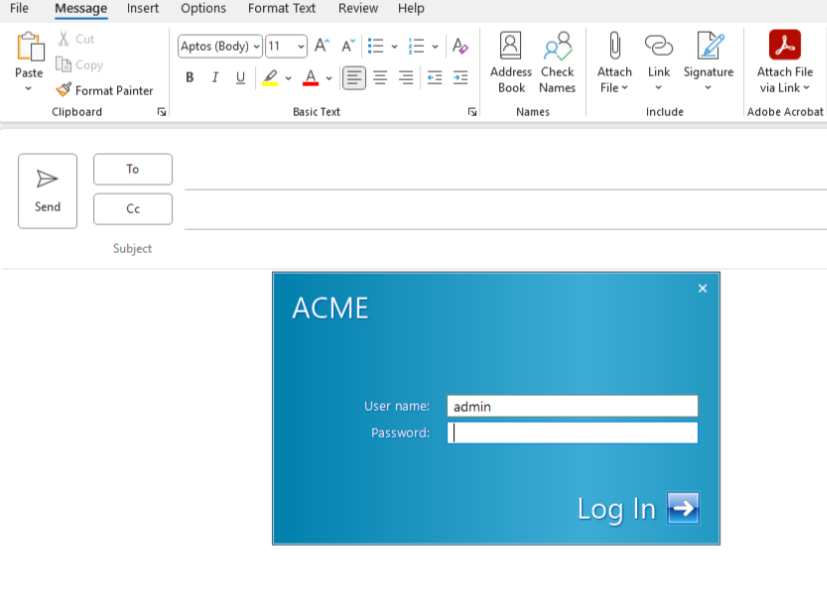Image resolution: width=827 pixels, height=591 pixels.
Task: Apply underline to text
Action: 239,77
